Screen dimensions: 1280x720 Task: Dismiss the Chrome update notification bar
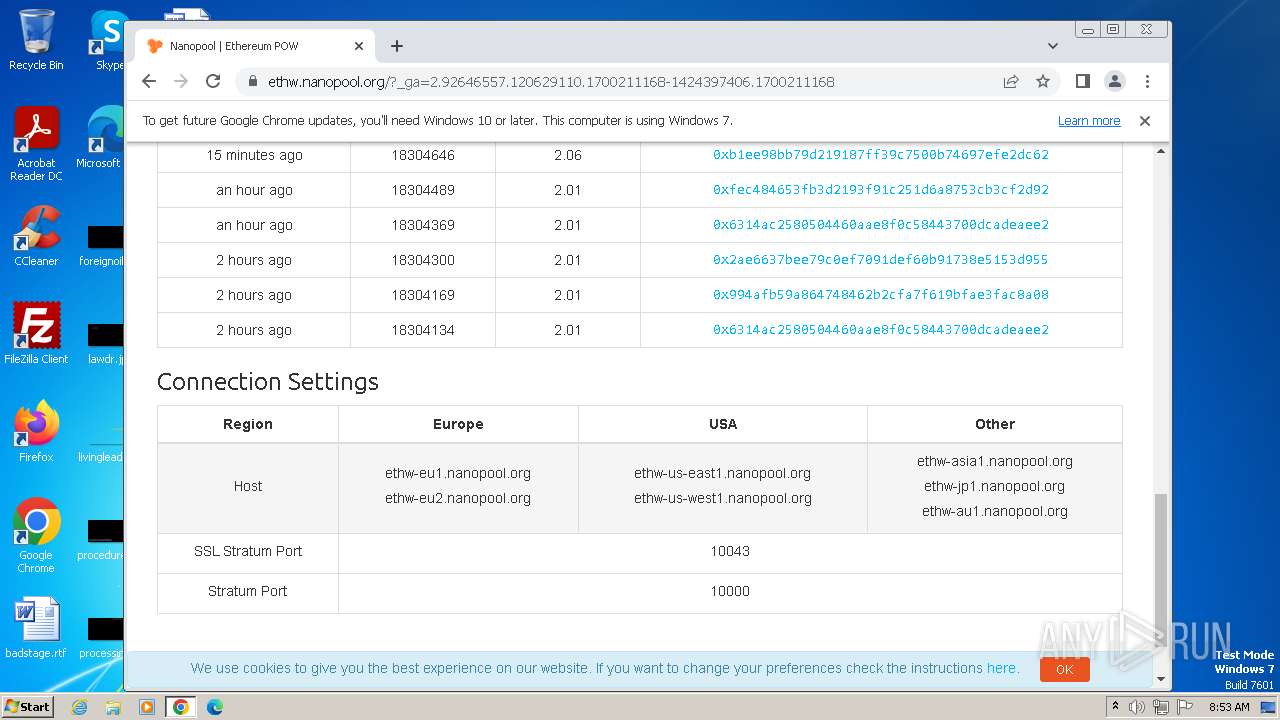1145,121
